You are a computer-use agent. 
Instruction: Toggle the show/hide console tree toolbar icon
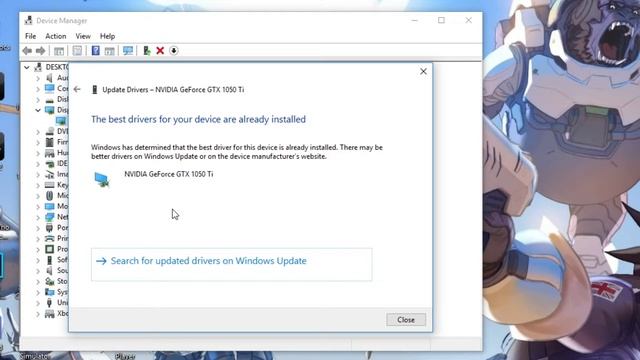59,51
